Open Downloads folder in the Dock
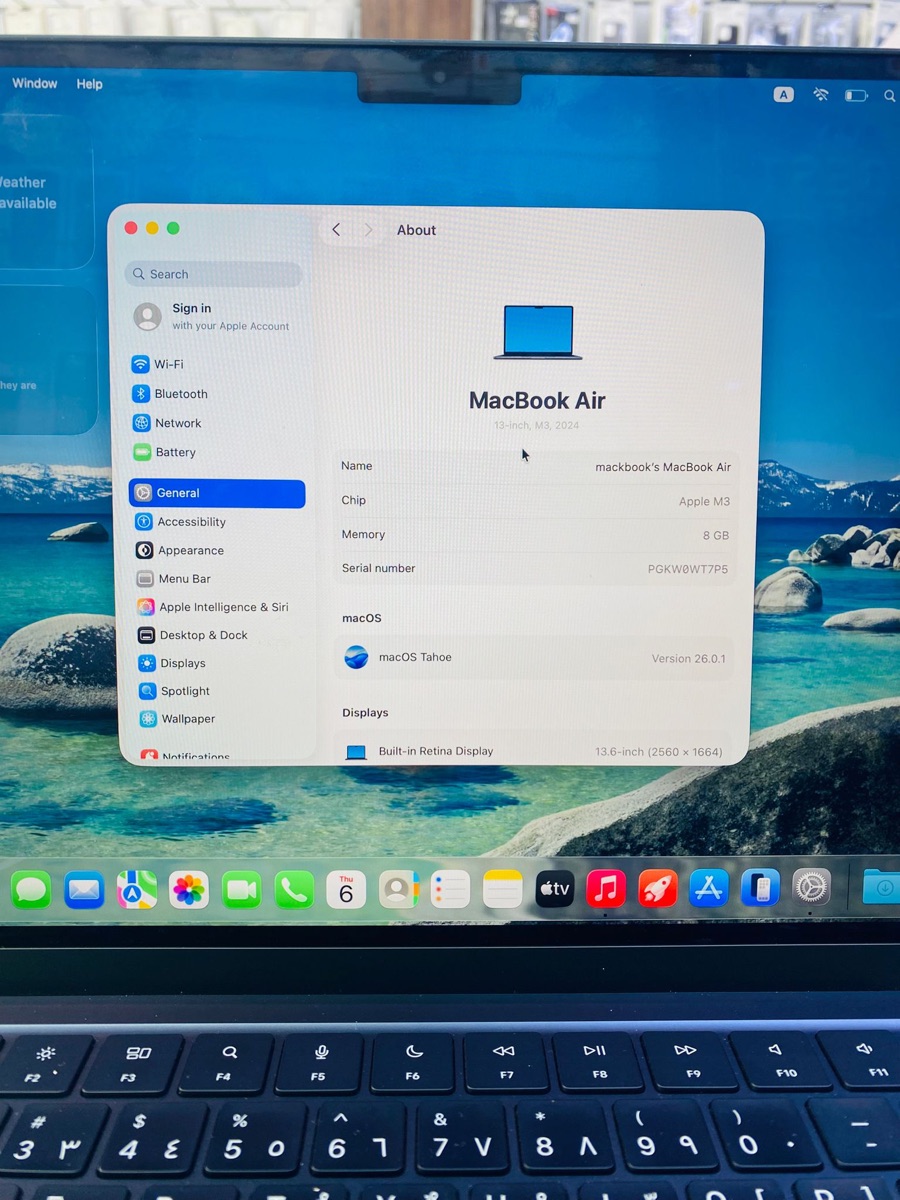 [x=881, y=886]
